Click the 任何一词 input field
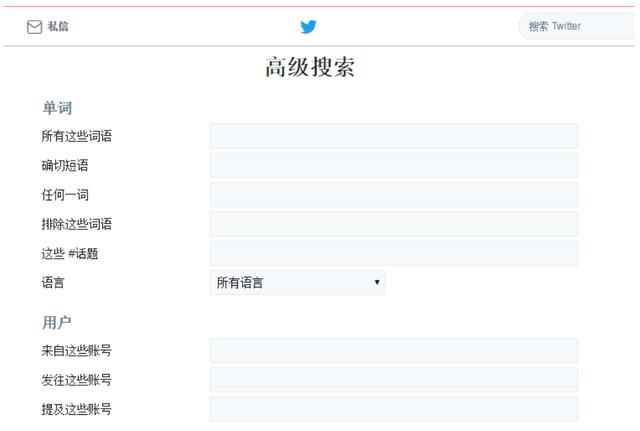Screen dimensions: 640x431 [394, 195]
